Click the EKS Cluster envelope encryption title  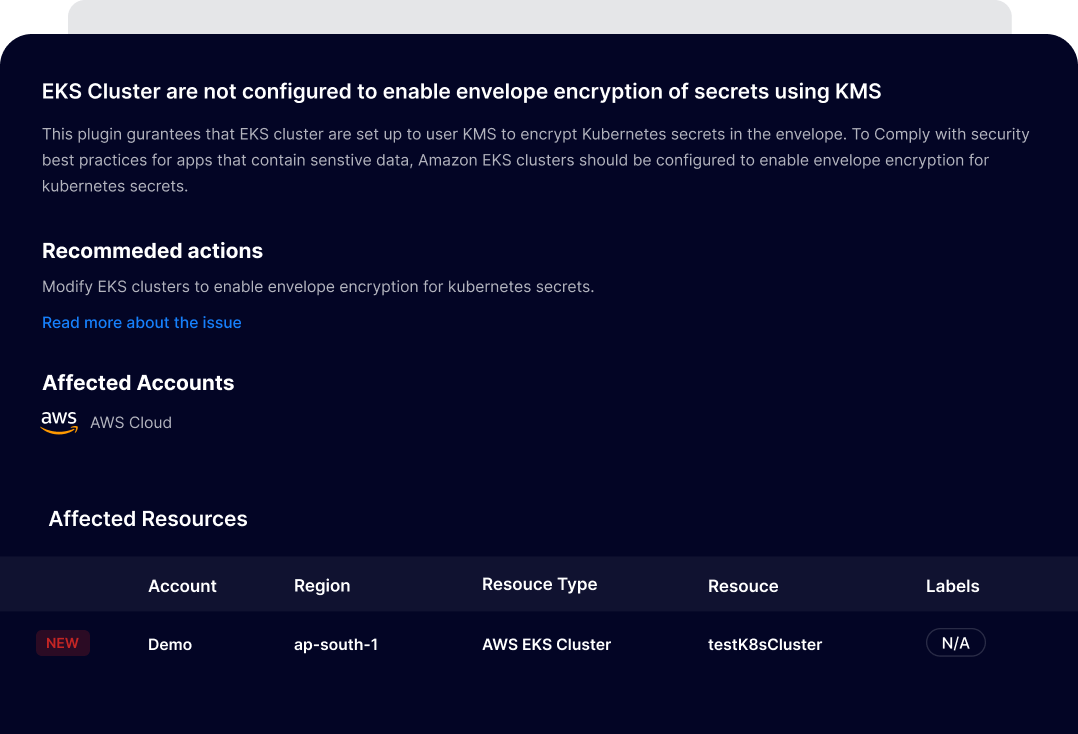461,92
